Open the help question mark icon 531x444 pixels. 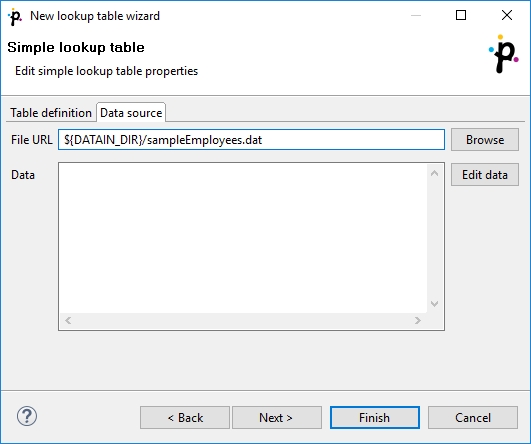(27, 416)
